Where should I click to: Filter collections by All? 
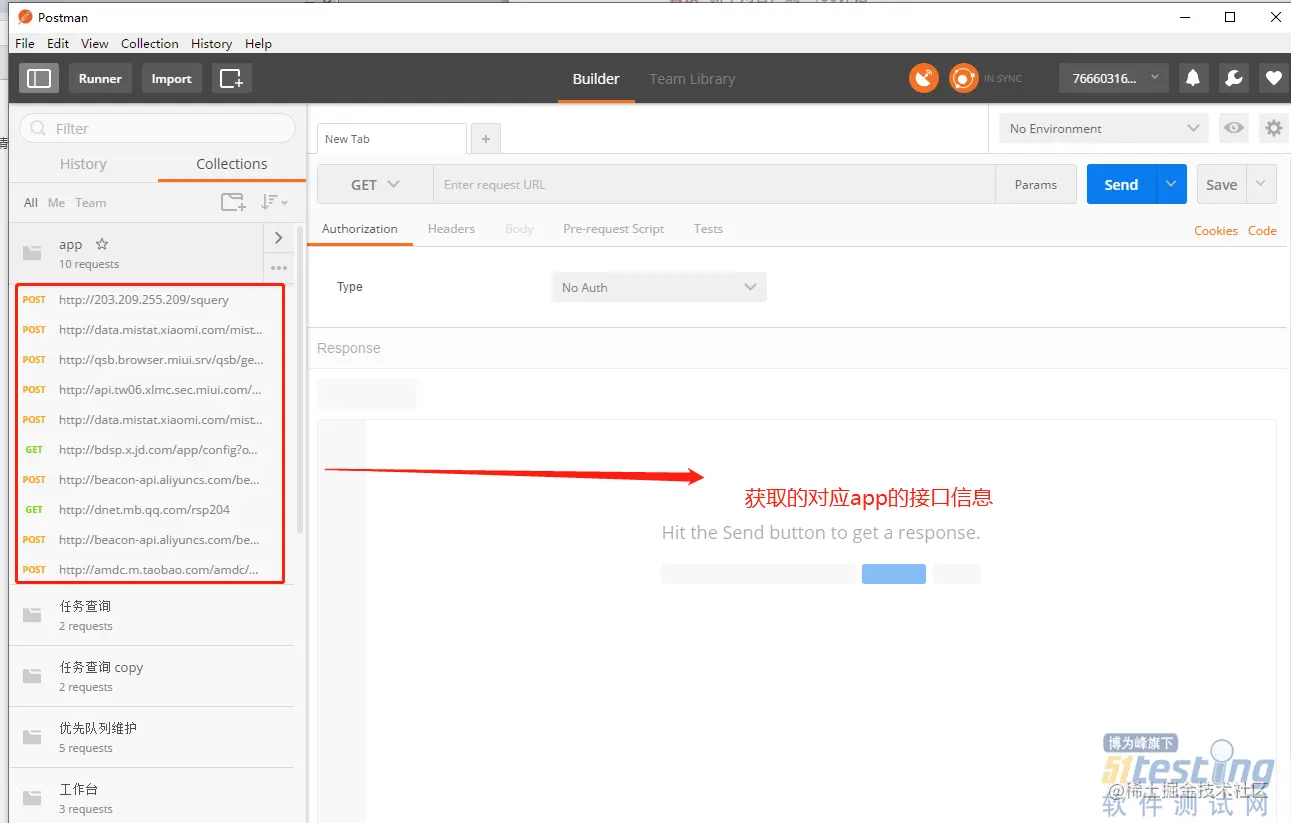pyautogui.click(x=31, y=202)
